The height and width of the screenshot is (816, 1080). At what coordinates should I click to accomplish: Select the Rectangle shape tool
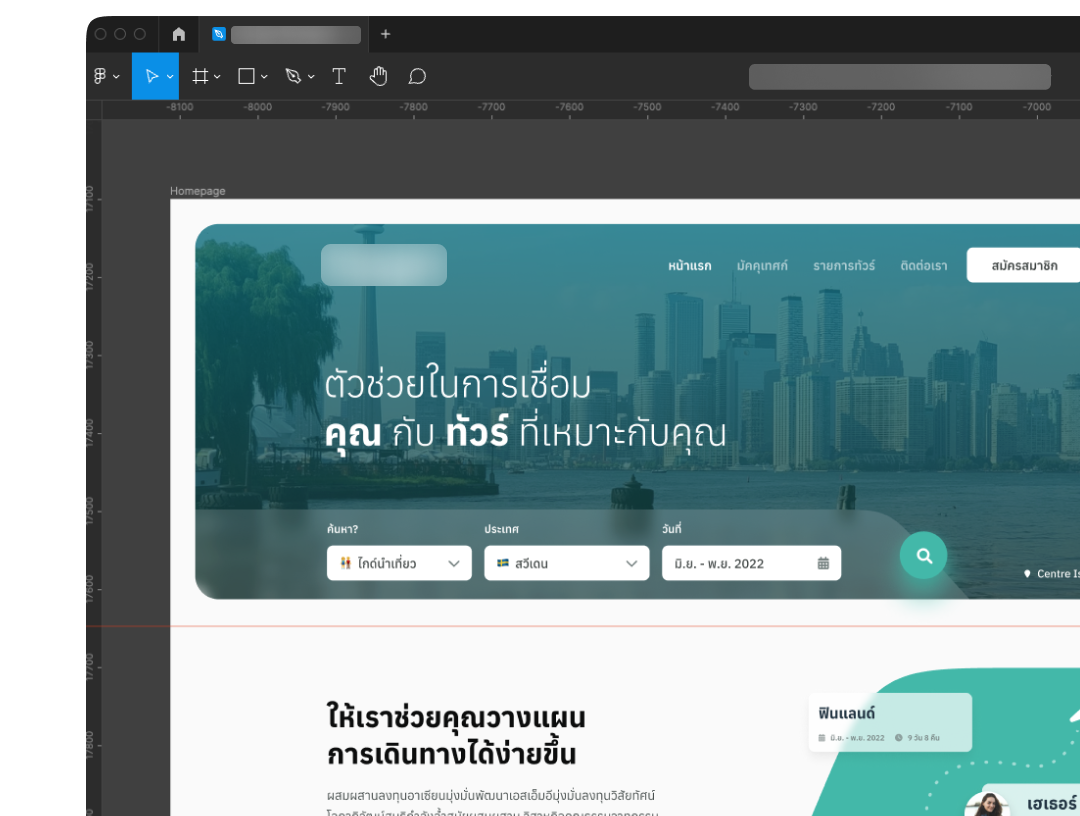click(246, 76)
